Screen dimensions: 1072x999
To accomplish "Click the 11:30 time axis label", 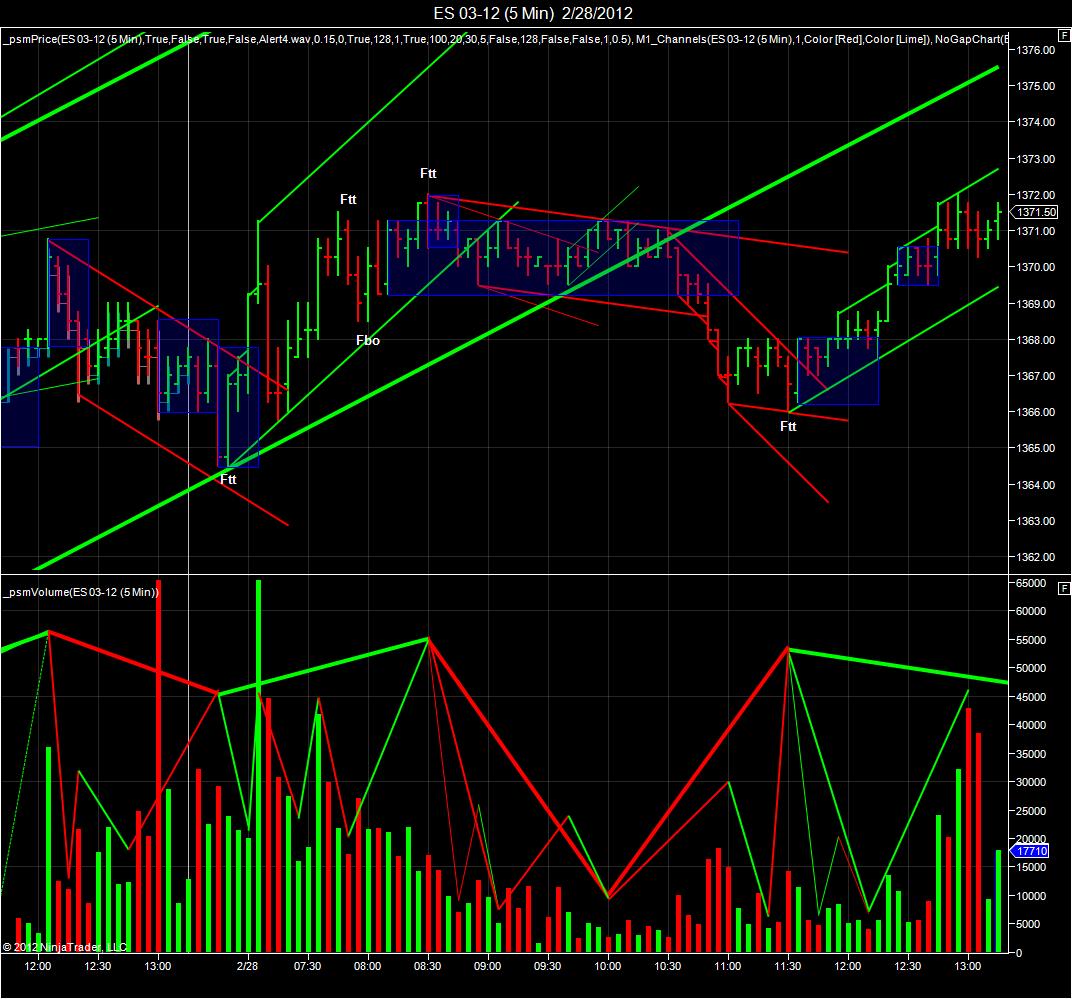I will point(788,966).
